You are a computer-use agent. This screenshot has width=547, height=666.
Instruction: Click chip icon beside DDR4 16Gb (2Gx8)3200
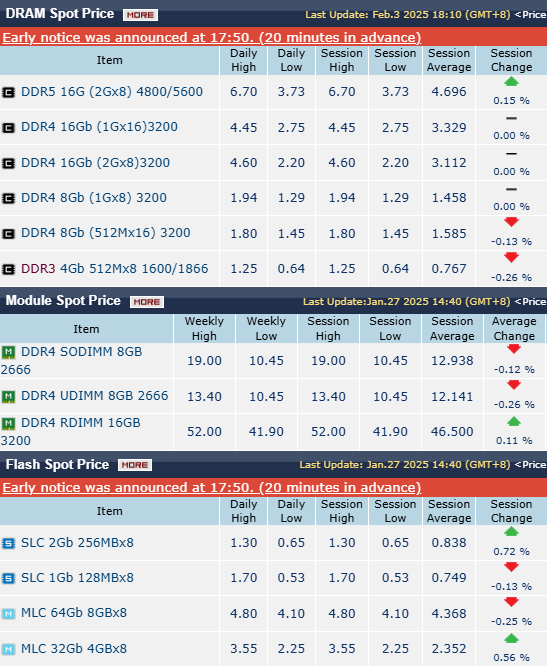tap(8, 163)
